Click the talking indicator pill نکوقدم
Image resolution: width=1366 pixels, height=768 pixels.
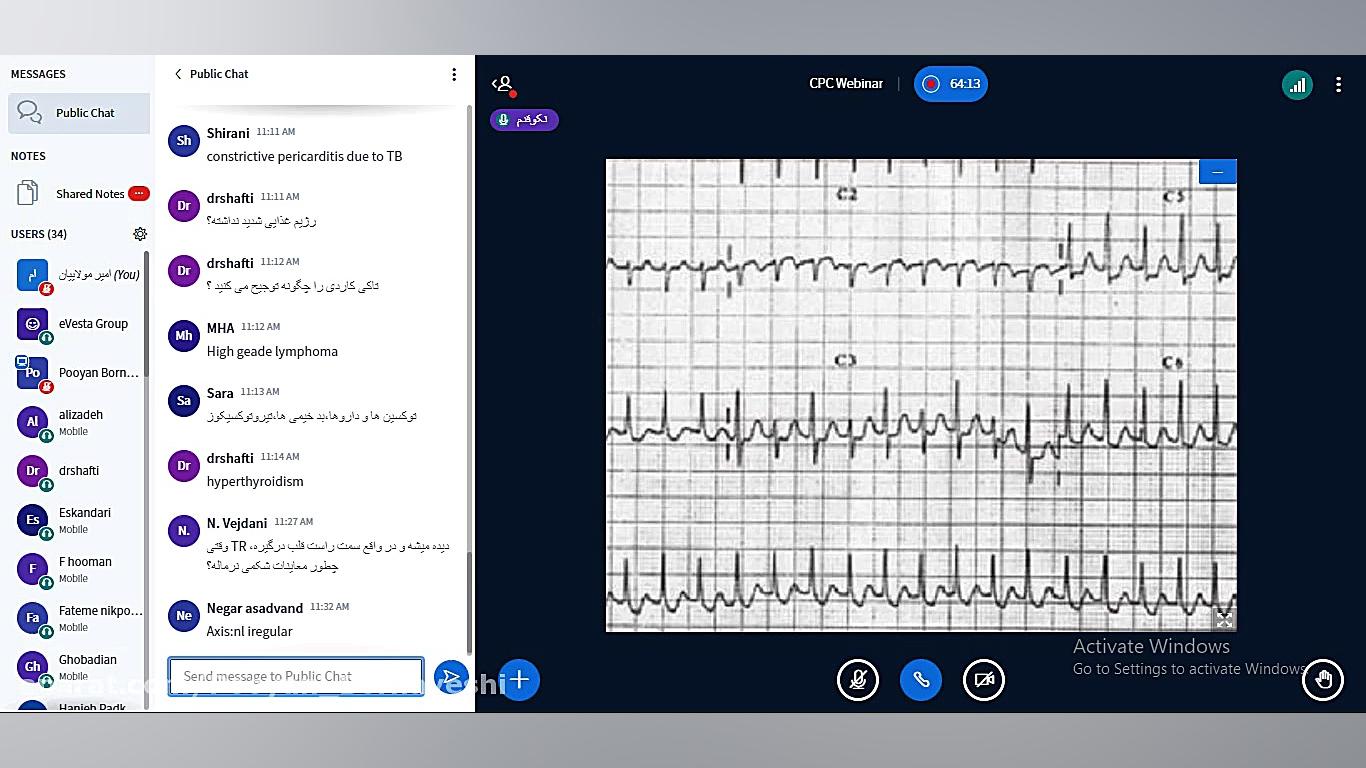pos(524,120)
